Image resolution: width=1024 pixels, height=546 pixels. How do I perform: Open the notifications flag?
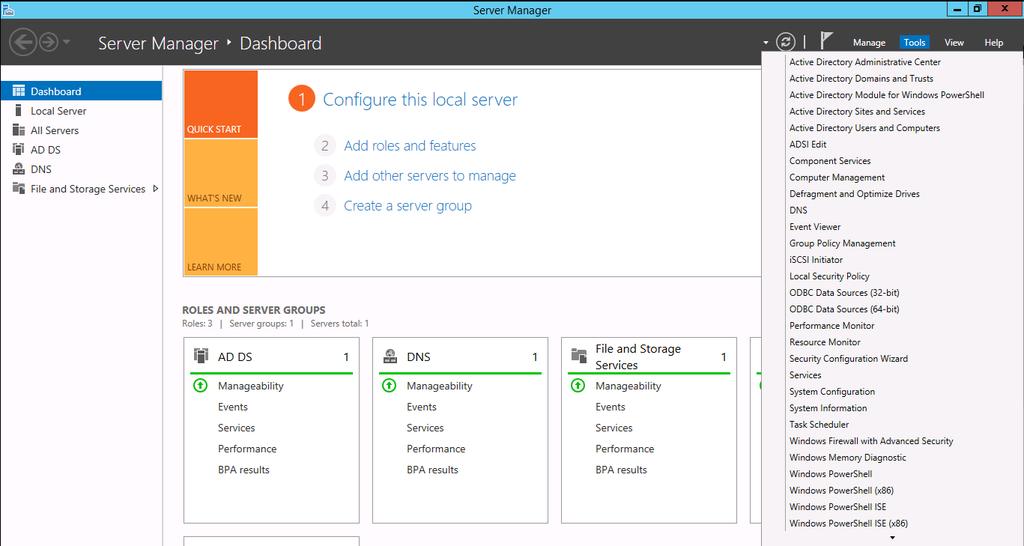826,41
